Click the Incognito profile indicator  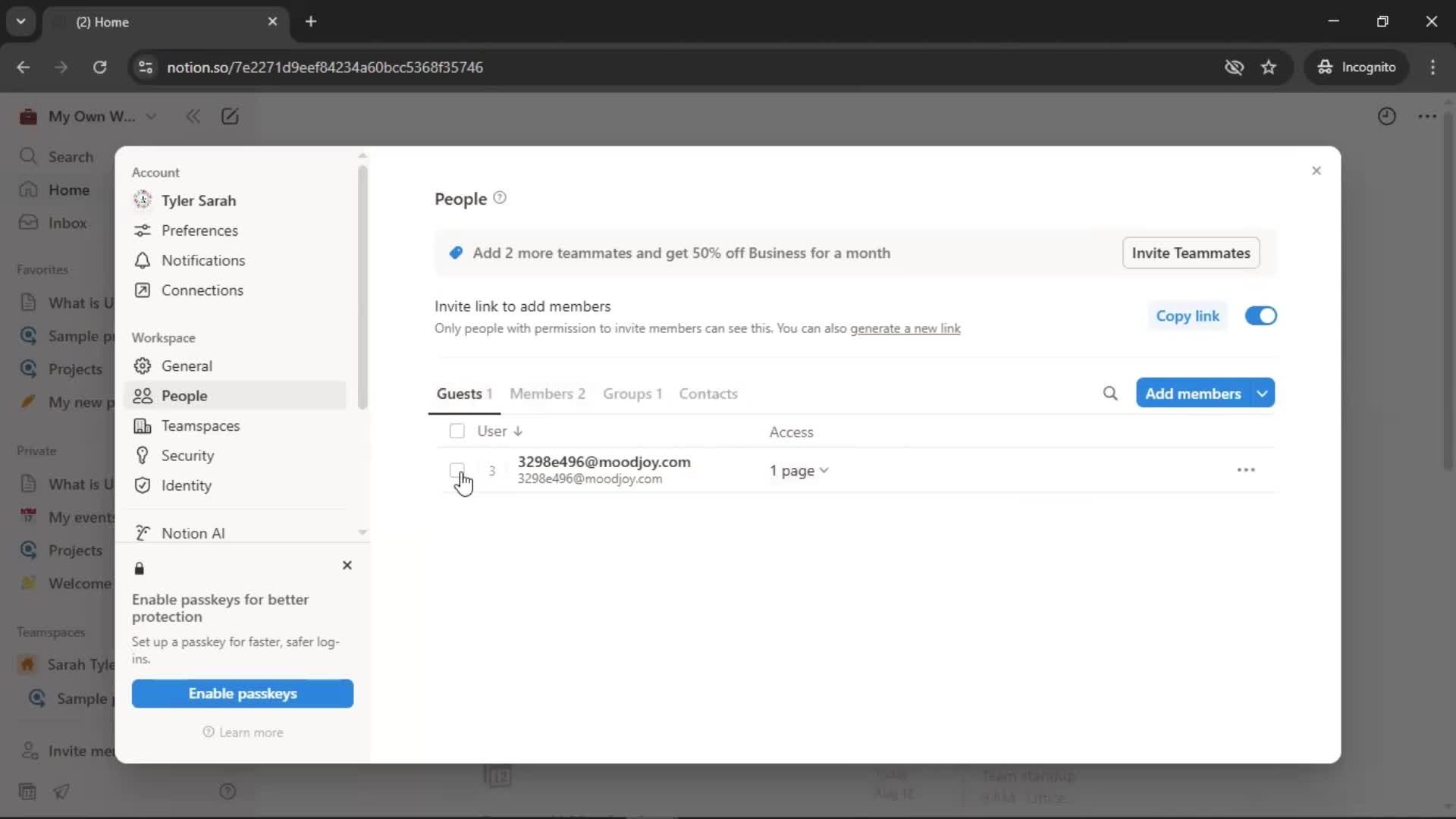pyautogui.click(x=1356, y=67)
